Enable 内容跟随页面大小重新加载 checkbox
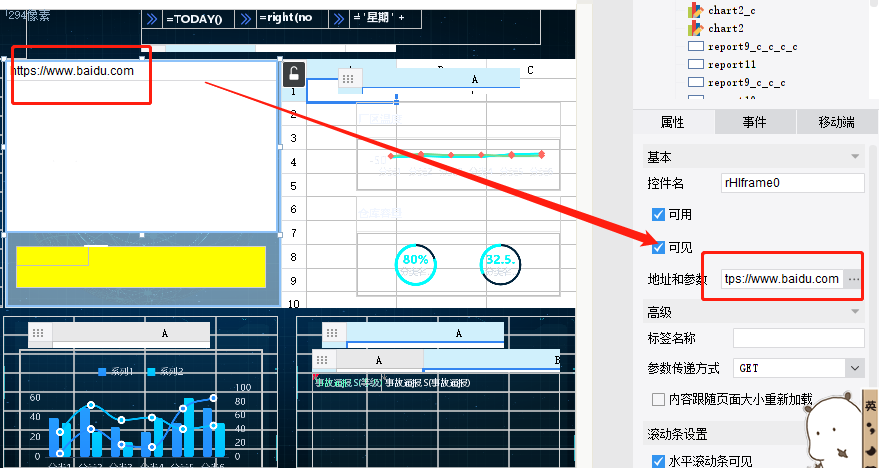Image resolution: width=879 pixels, height=468 pixels. pyautogui.click(x=658, y=400)
